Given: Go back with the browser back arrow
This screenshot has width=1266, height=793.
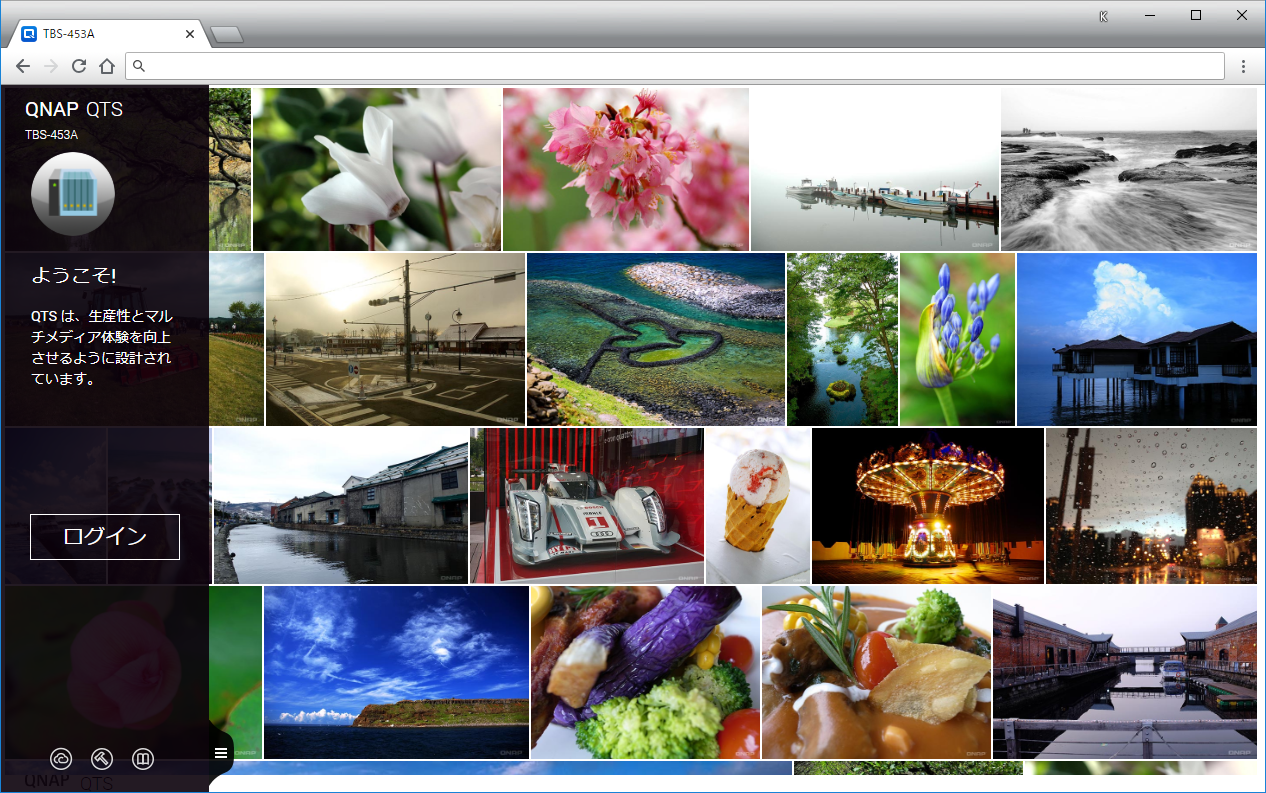Looking at the screenshot, I should click(23, 66).
